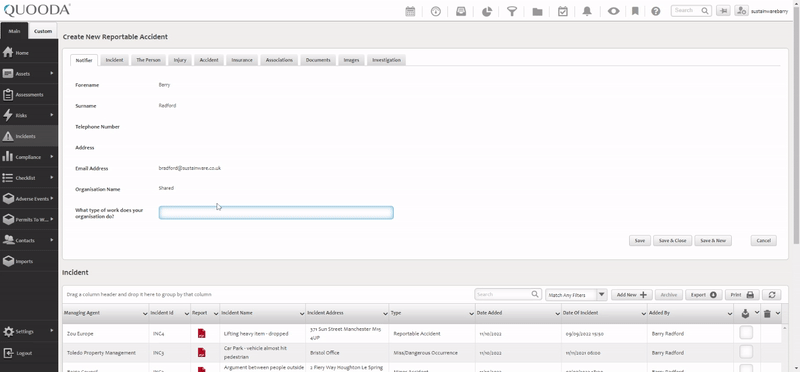
Task: Open the dashboard gauge icon
Action: click(435, 11)
